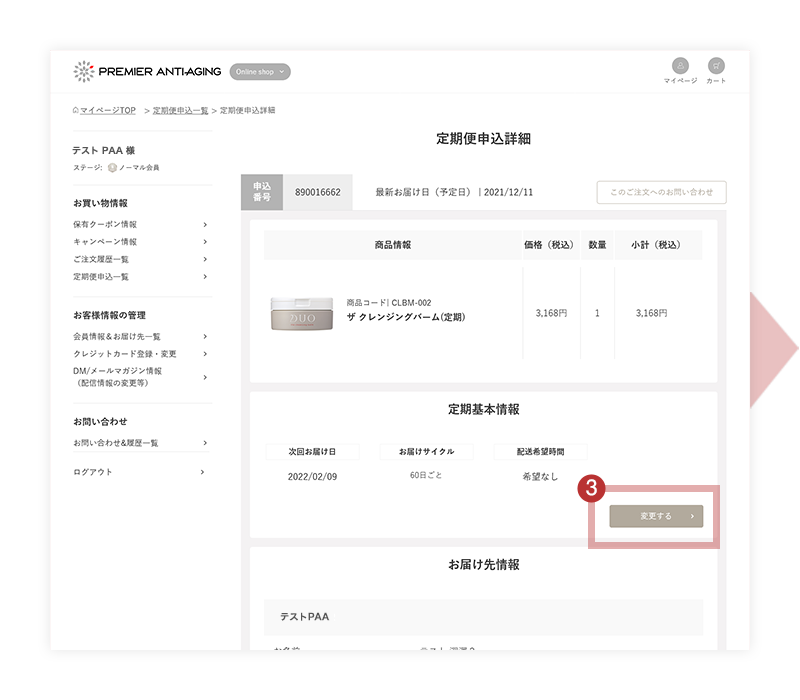The height and width of the screenshot is (700, 800).
Task: Open DM/メールマガジン情報 settings
Action: 117,376
